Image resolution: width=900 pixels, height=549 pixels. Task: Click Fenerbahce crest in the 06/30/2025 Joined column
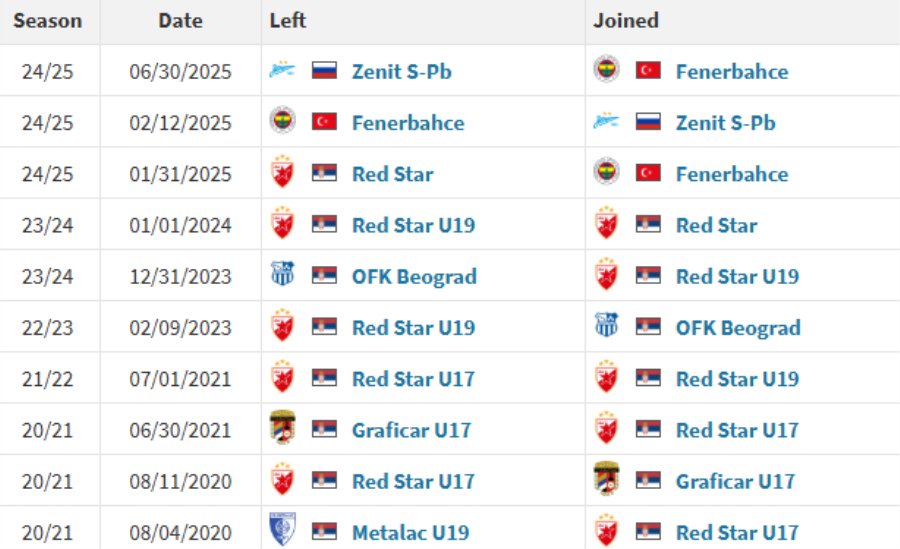(x=606, y=69)
